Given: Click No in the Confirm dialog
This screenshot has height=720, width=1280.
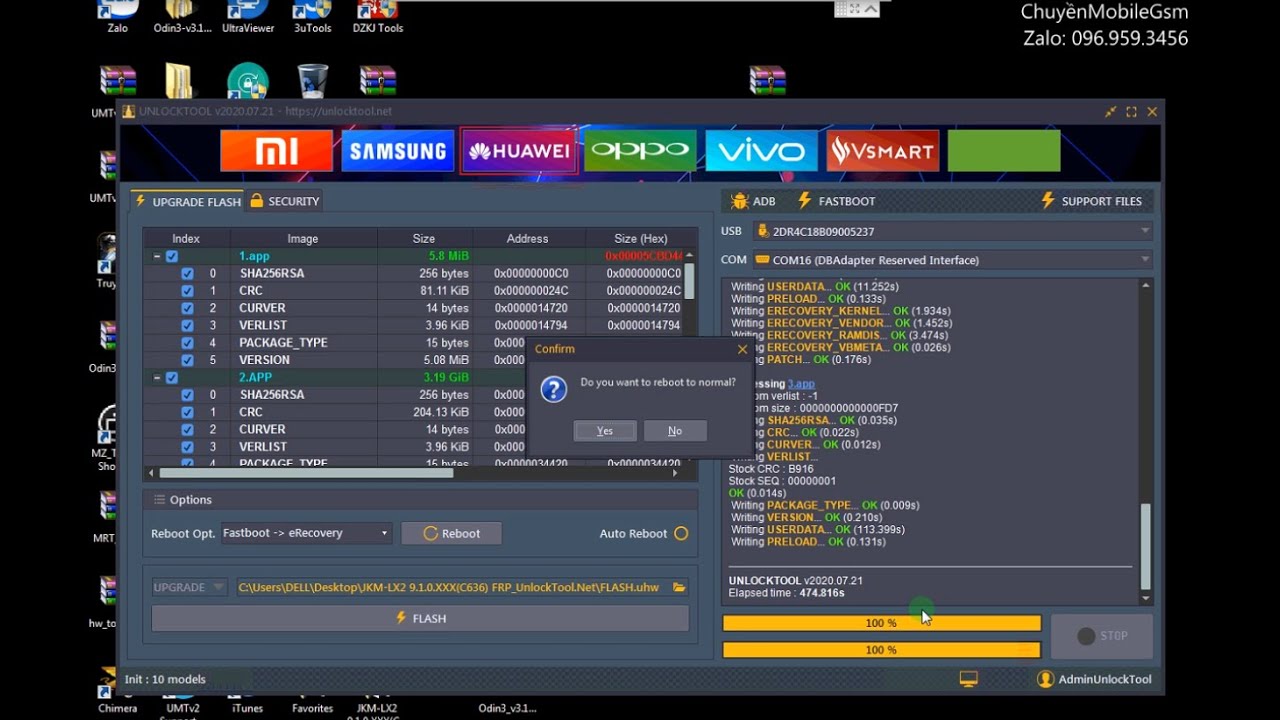Looking at the screenshot, I should coord(675,431).
